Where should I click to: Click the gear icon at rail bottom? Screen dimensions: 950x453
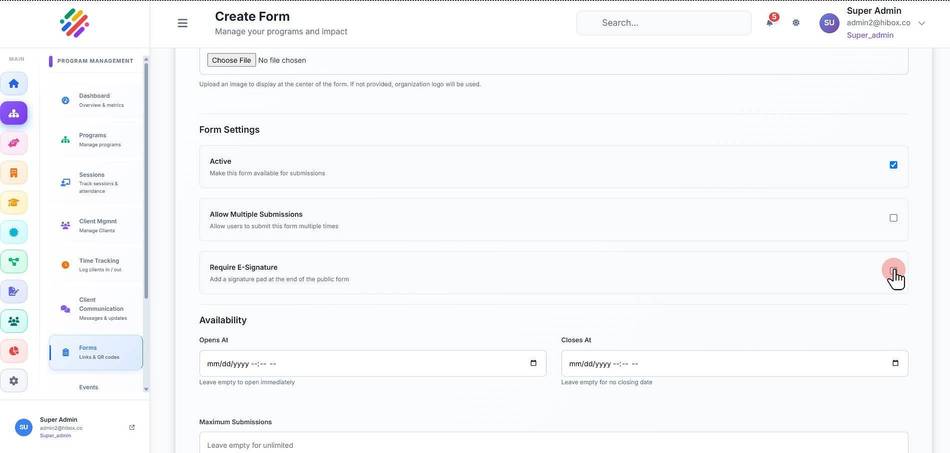click(14, 381)
